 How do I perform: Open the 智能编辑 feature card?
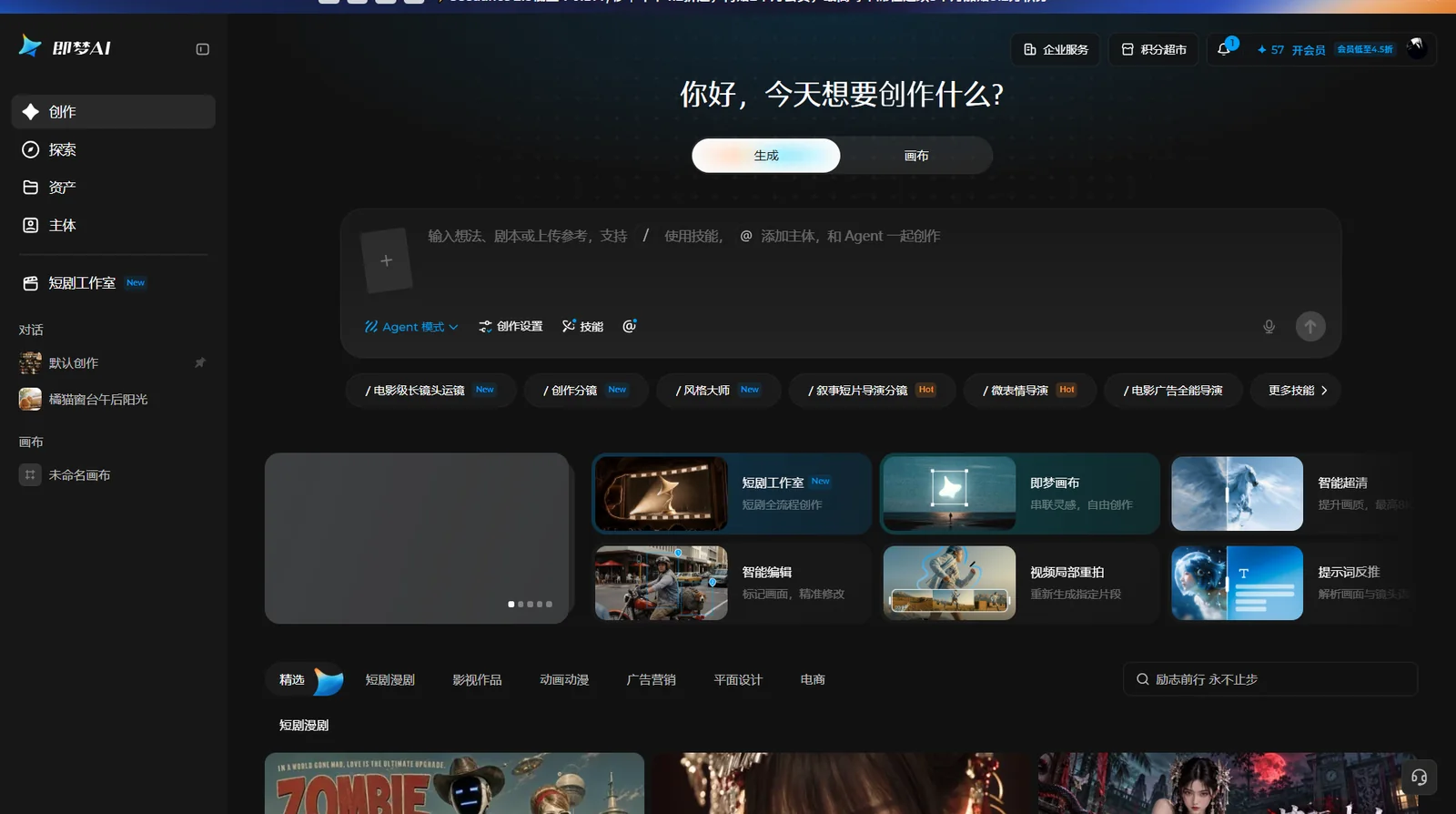(x=732, y=583)
